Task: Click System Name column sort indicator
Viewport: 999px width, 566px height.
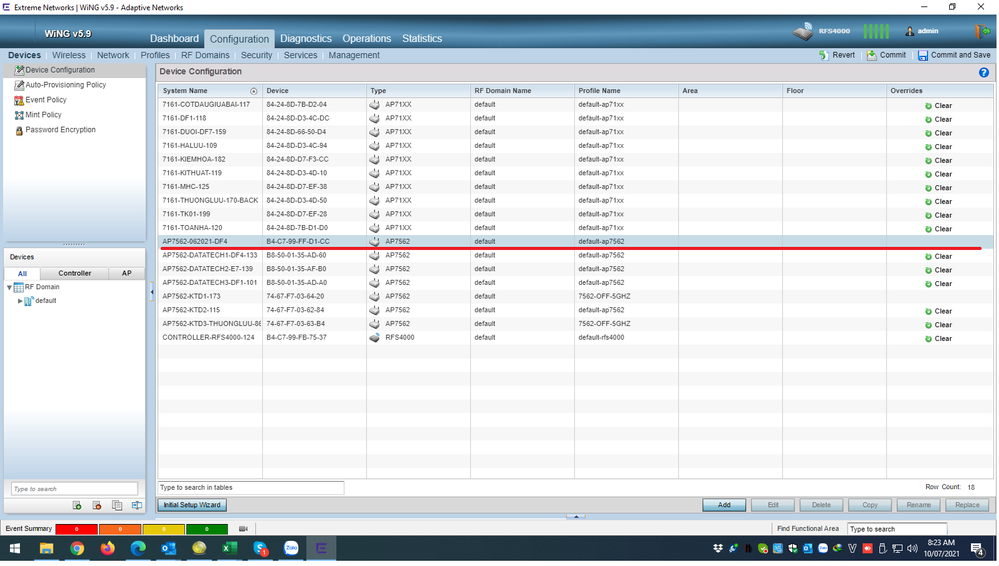Action: click(x=254, y=92)
